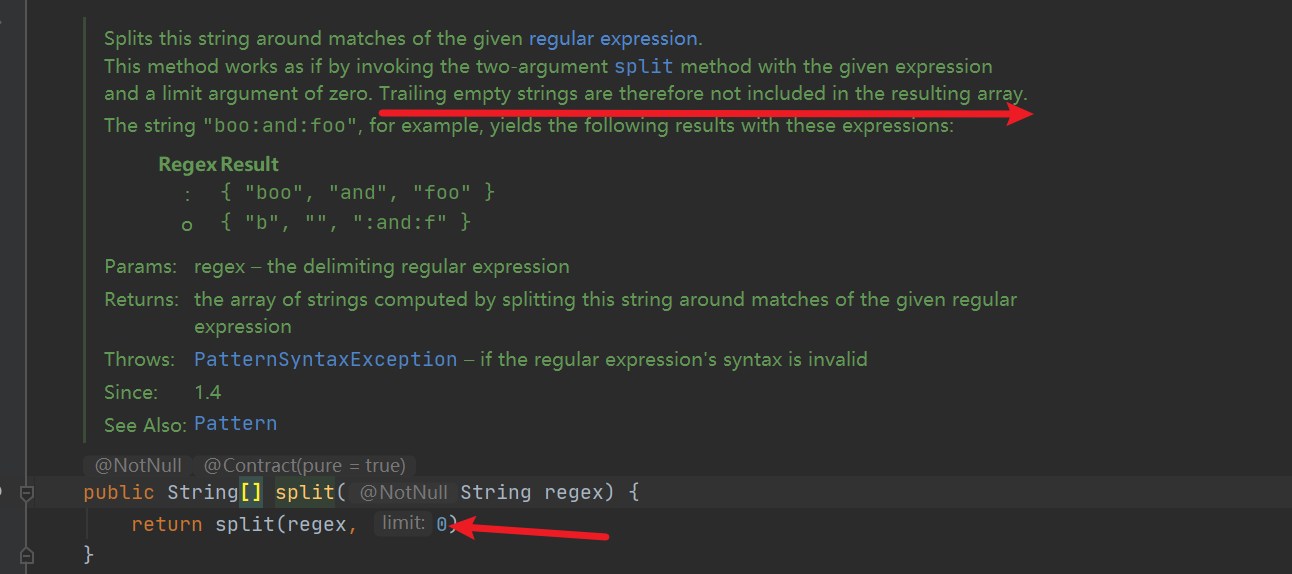Click the closing brace of the method
This screenshot has height=574, width=1292.
(x=89, y=554)
